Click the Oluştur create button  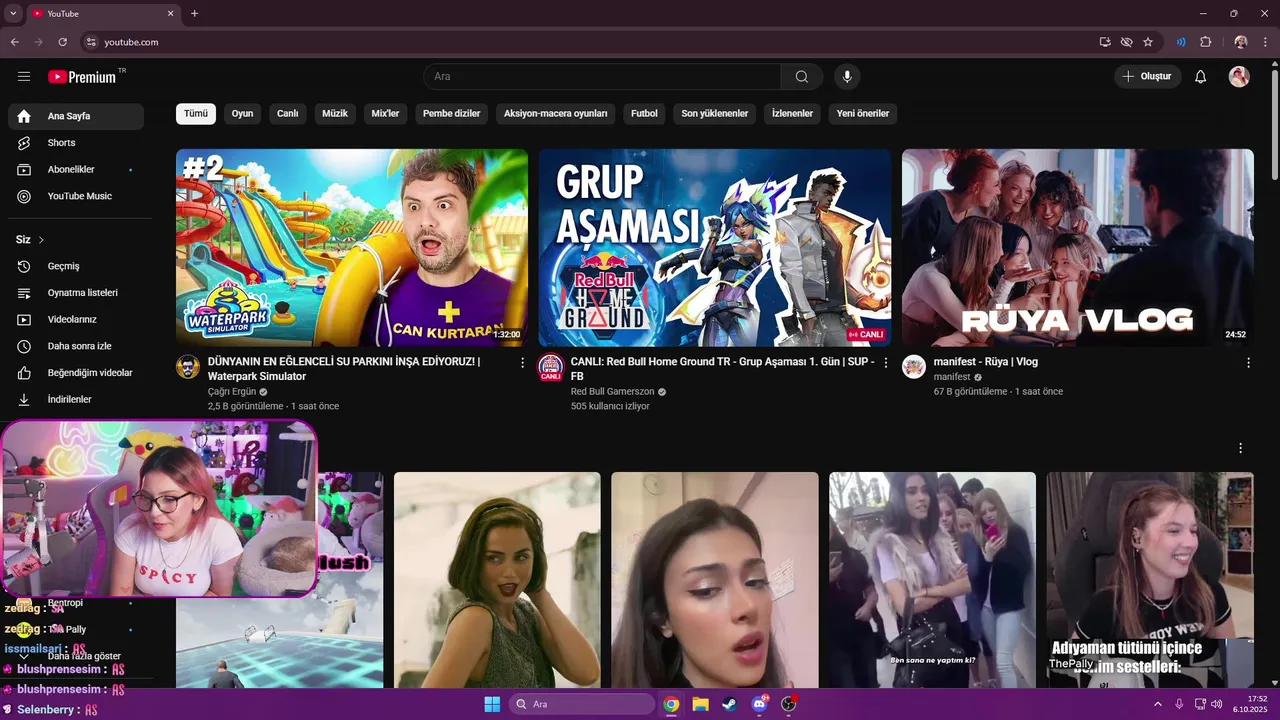[x=1148, y=77]
